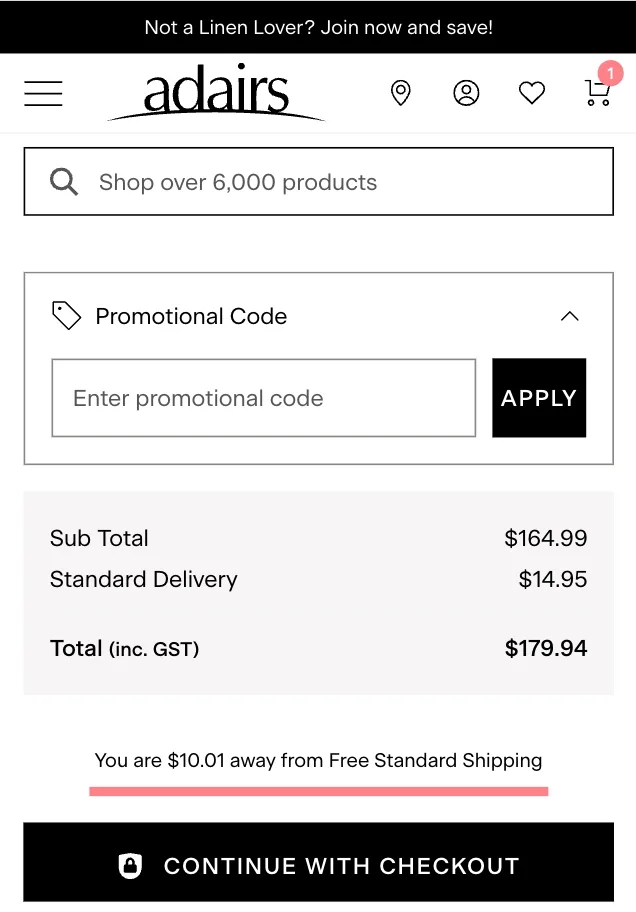The width and height of the screenshot is (636, 912).
Task: Click the Free Standard Shipping progress bar
Action: tap(318, 791)
